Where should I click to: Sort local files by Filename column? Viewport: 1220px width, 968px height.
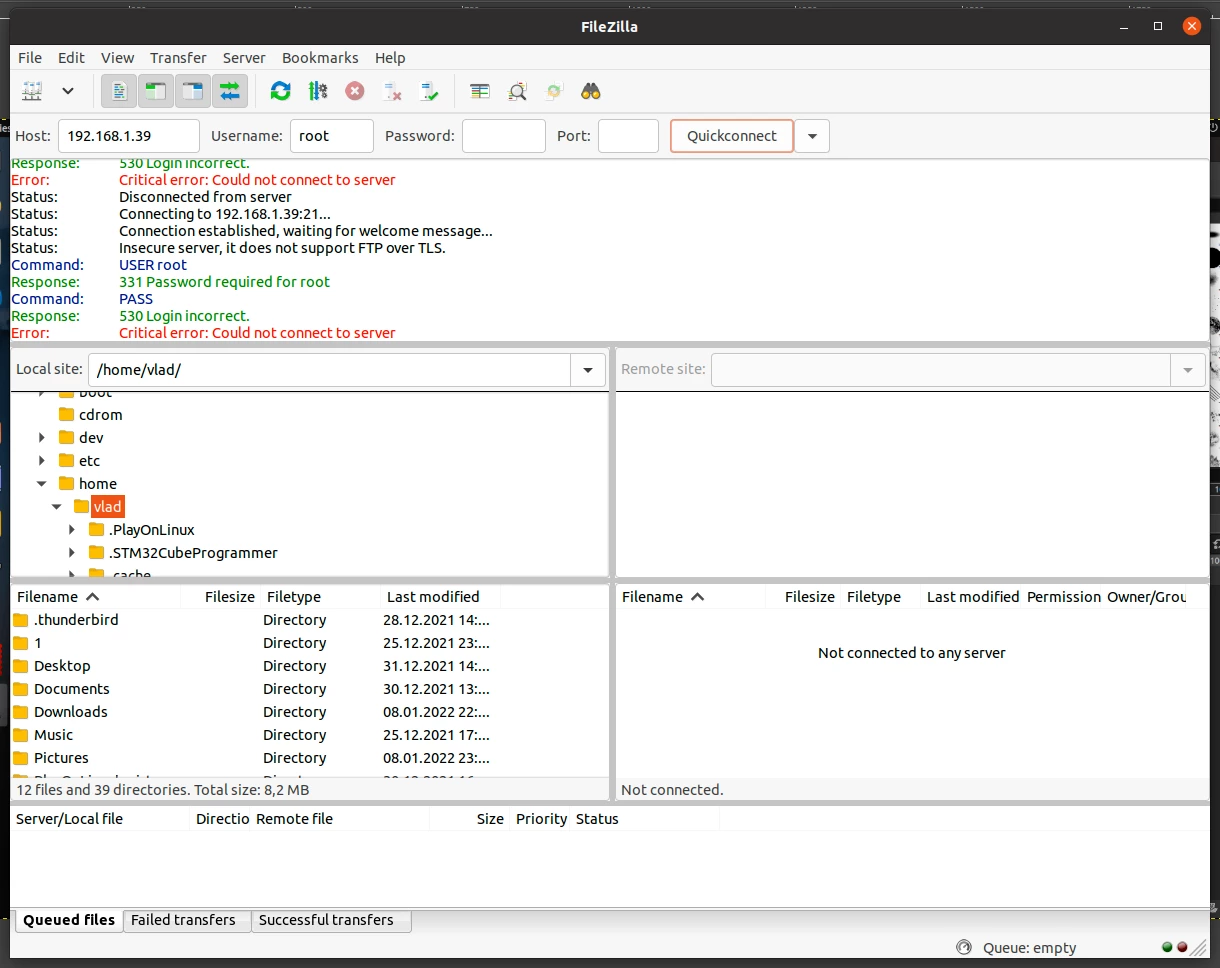click(96, 597)
